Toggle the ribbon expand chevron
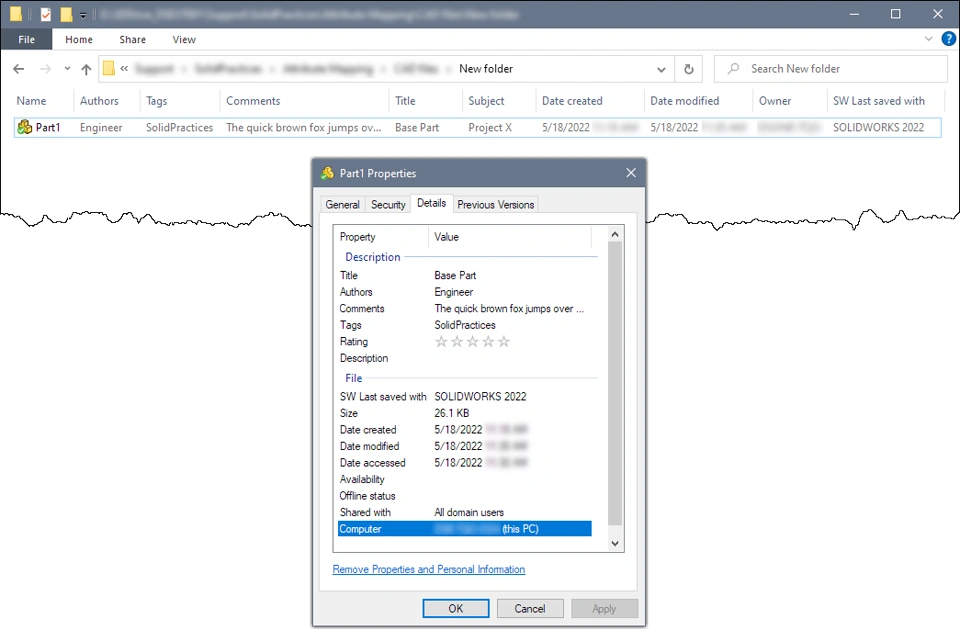 click(x=929, y=39)
